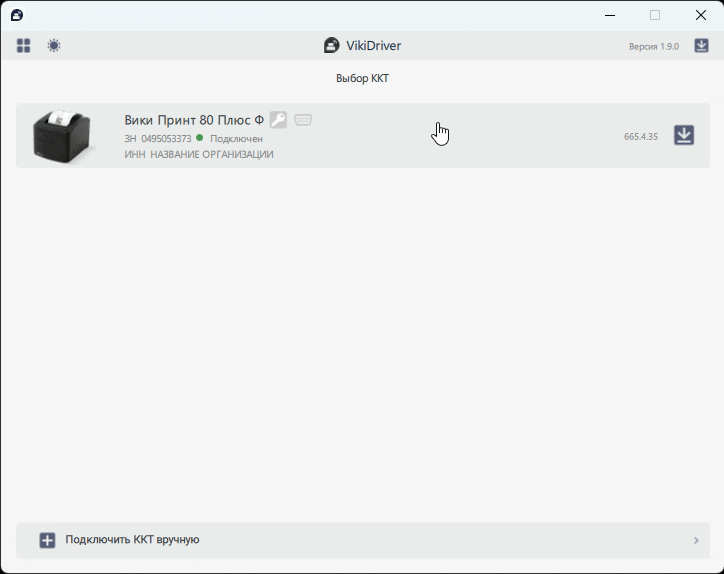Click the printer thumbnail image
Screen dimensions: 724x574
[x=62, y=135]
